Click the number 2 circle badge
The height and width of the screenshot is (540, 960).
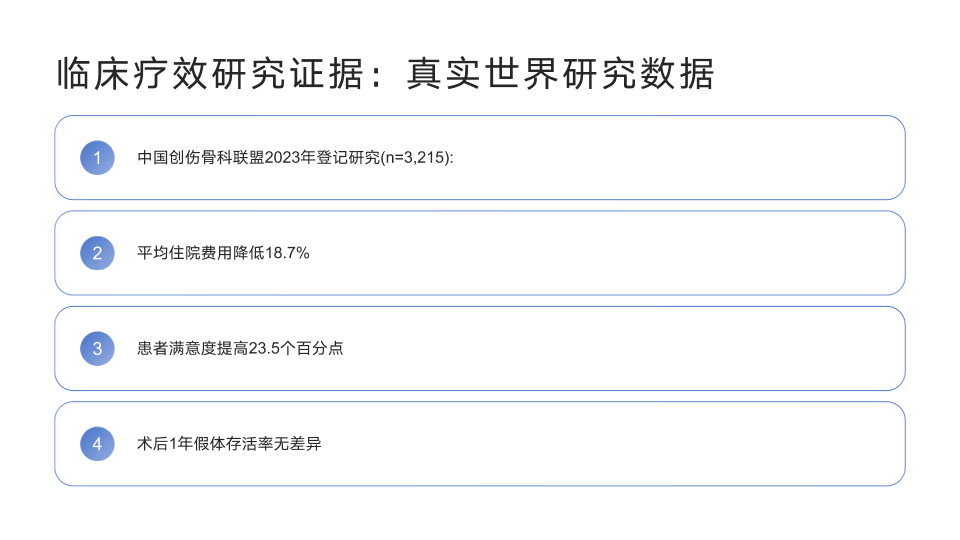click(97, 253)
